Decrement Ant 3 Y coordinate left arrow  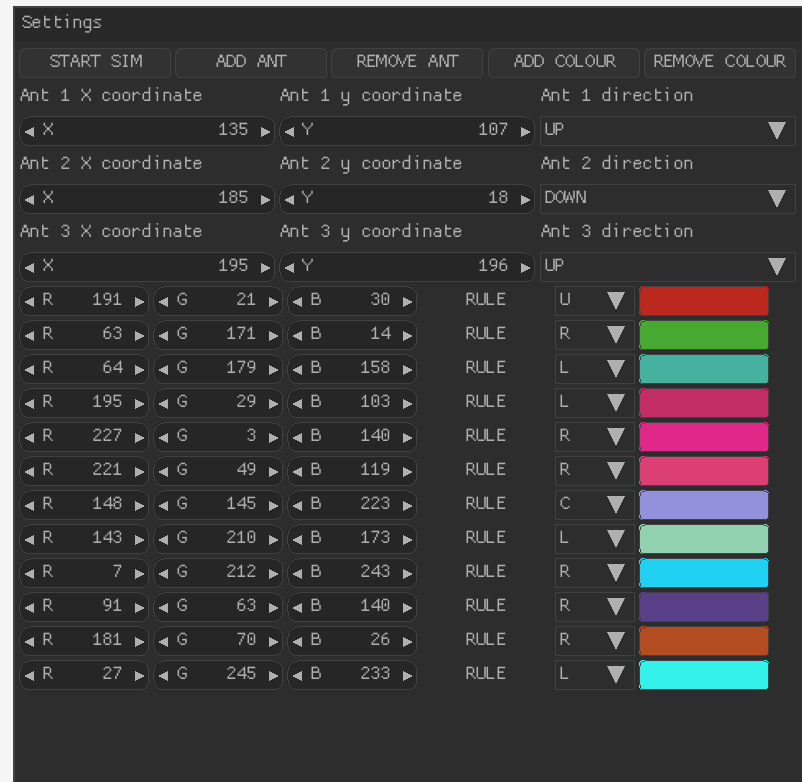click(289, 267)
